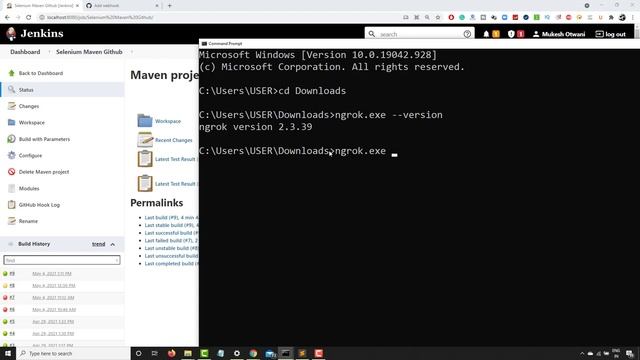
Task: Click the Configure gear icon
Action: pyautogui.click(x=11, y=156)
